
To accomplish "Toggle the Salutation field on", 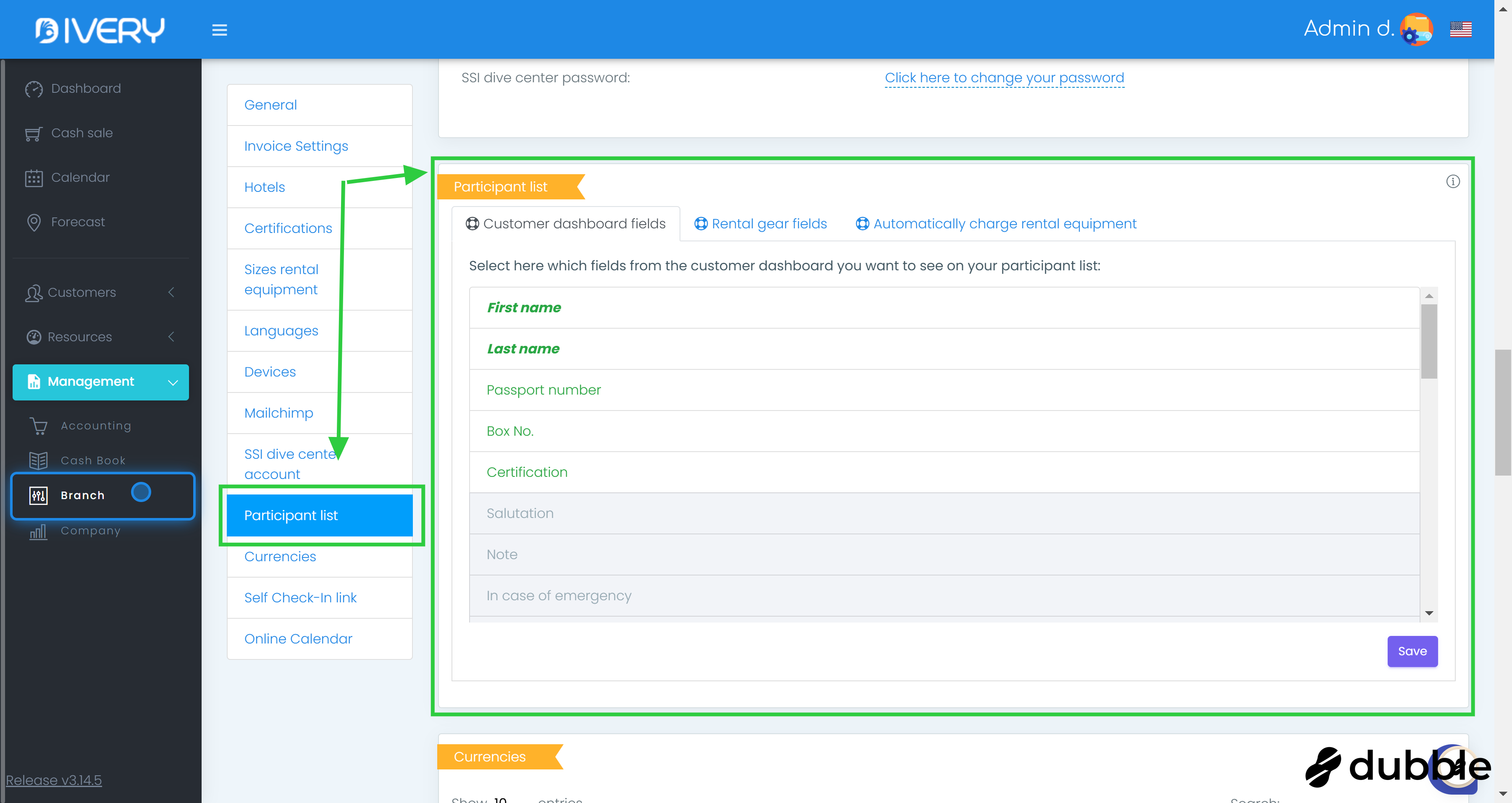I will click(520, 513).
